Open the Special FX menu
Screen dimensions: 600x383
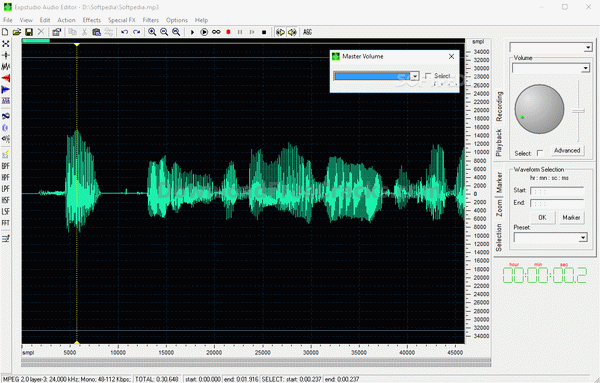(x=122, y=20)
